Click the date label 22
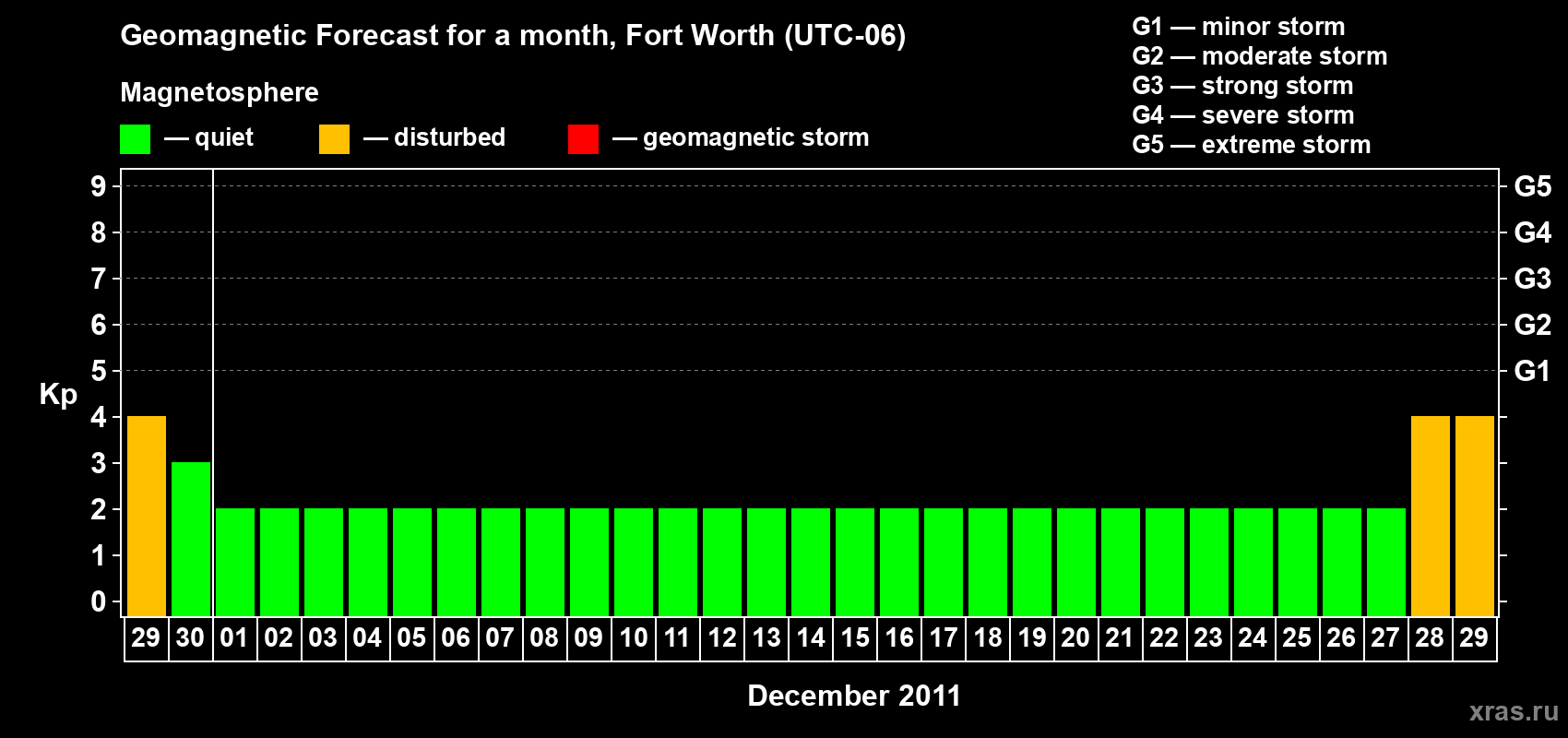Viewport: 1568px width, 738px height. [1164, 637]
